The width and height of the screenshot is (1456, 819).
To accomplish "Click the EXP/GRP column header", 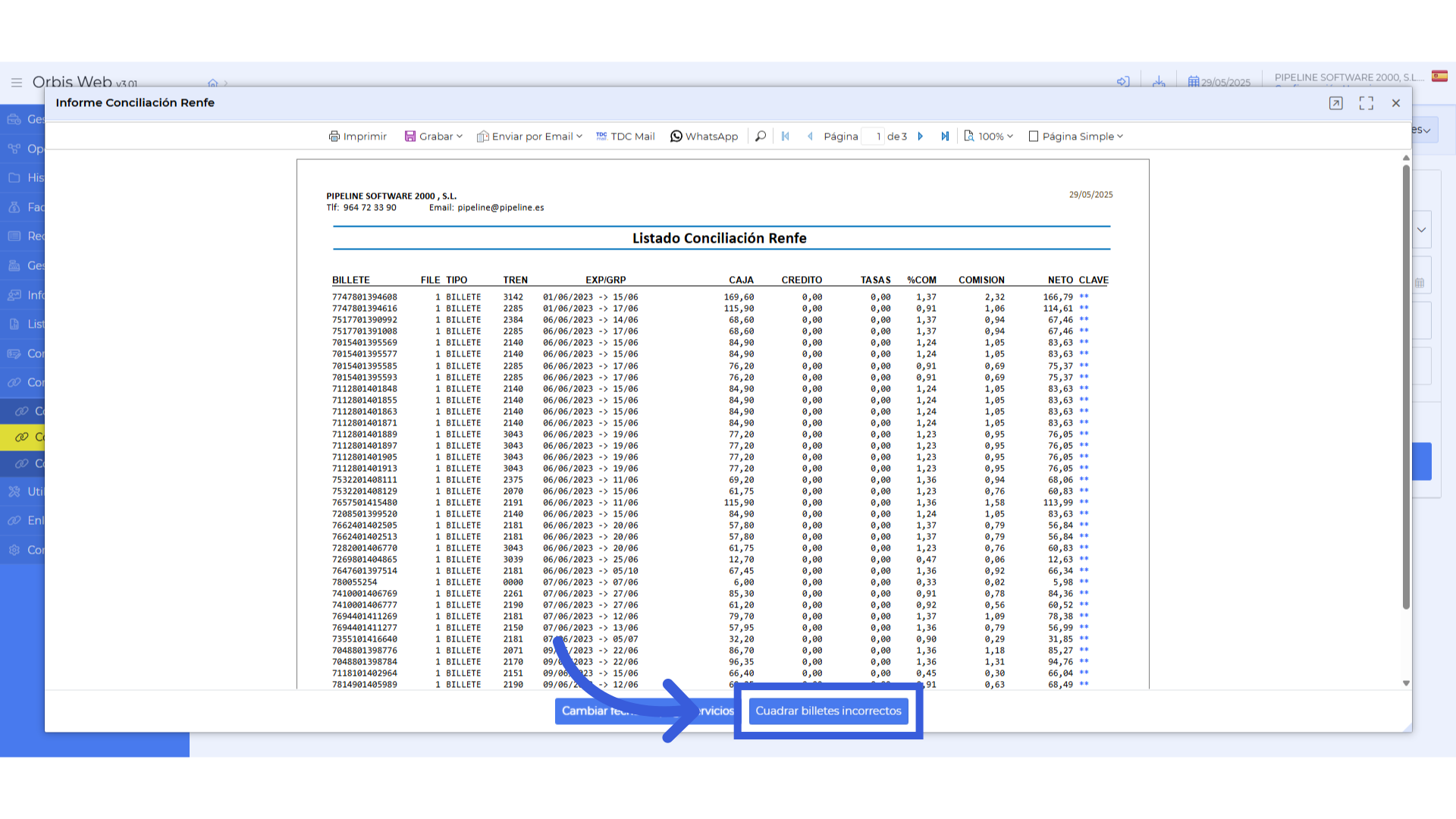I will (x=605, y=280).
